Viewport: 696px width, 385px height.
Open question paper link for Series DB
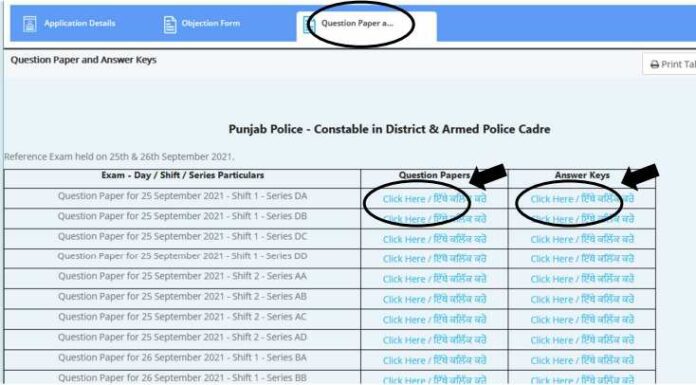point(434,219)
